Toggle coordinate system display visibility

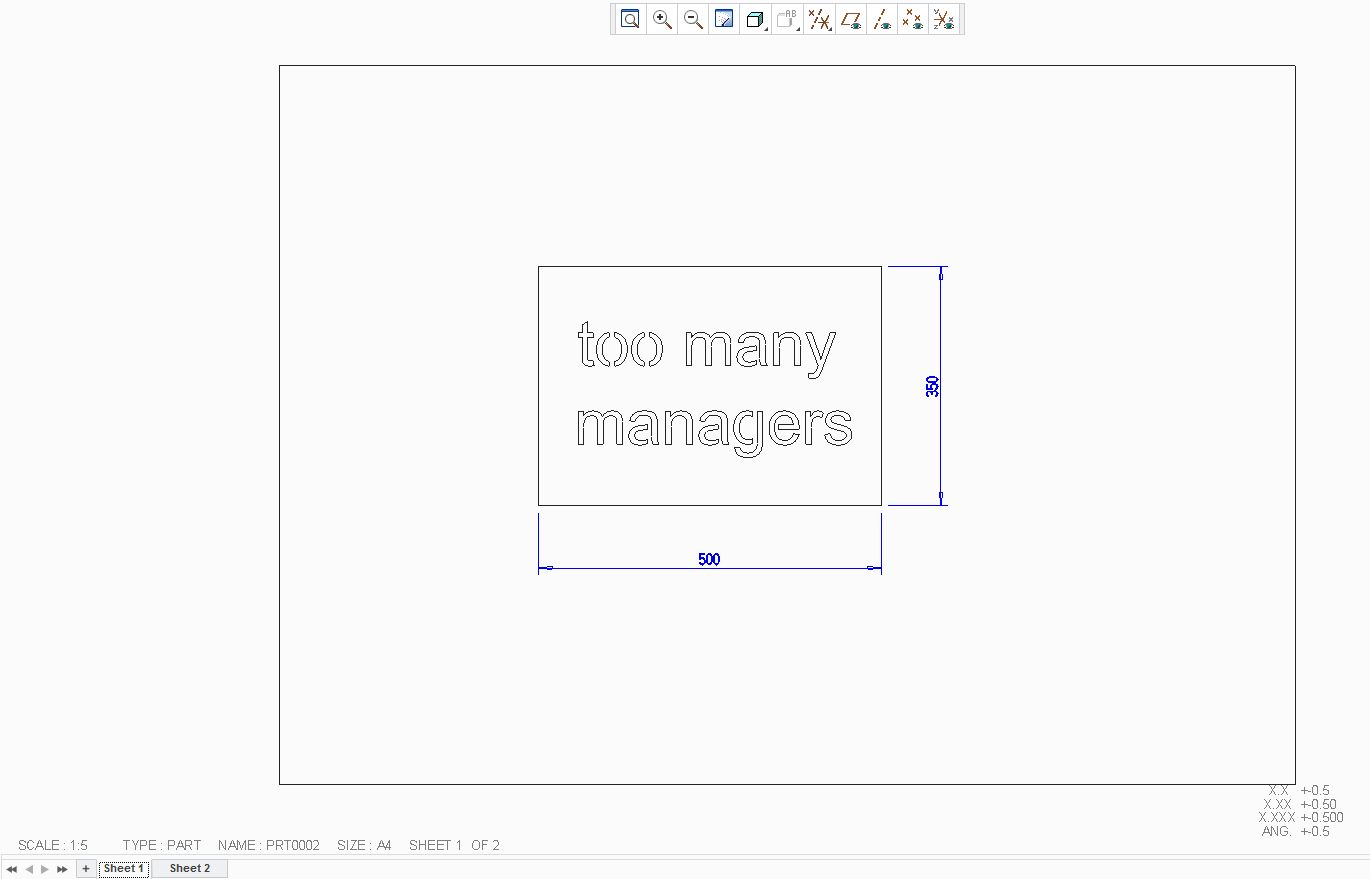(943, 19)
